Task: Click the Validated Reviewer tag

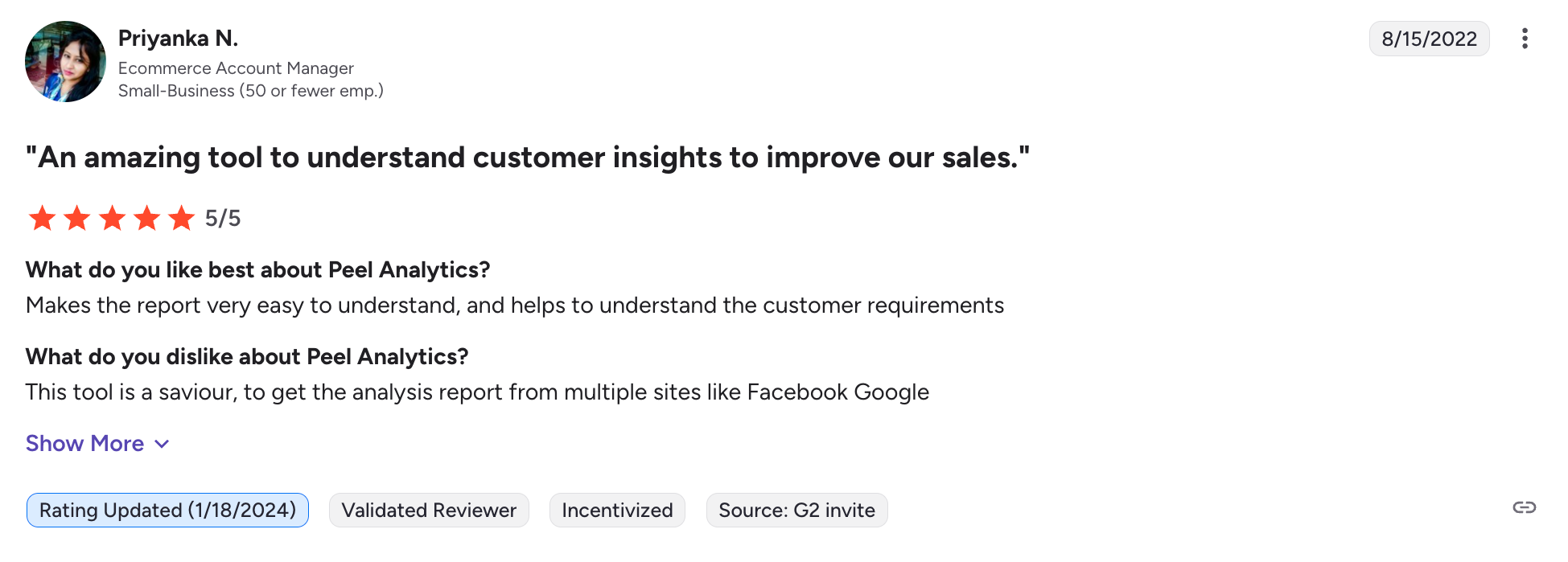Action: click(429, 511)
